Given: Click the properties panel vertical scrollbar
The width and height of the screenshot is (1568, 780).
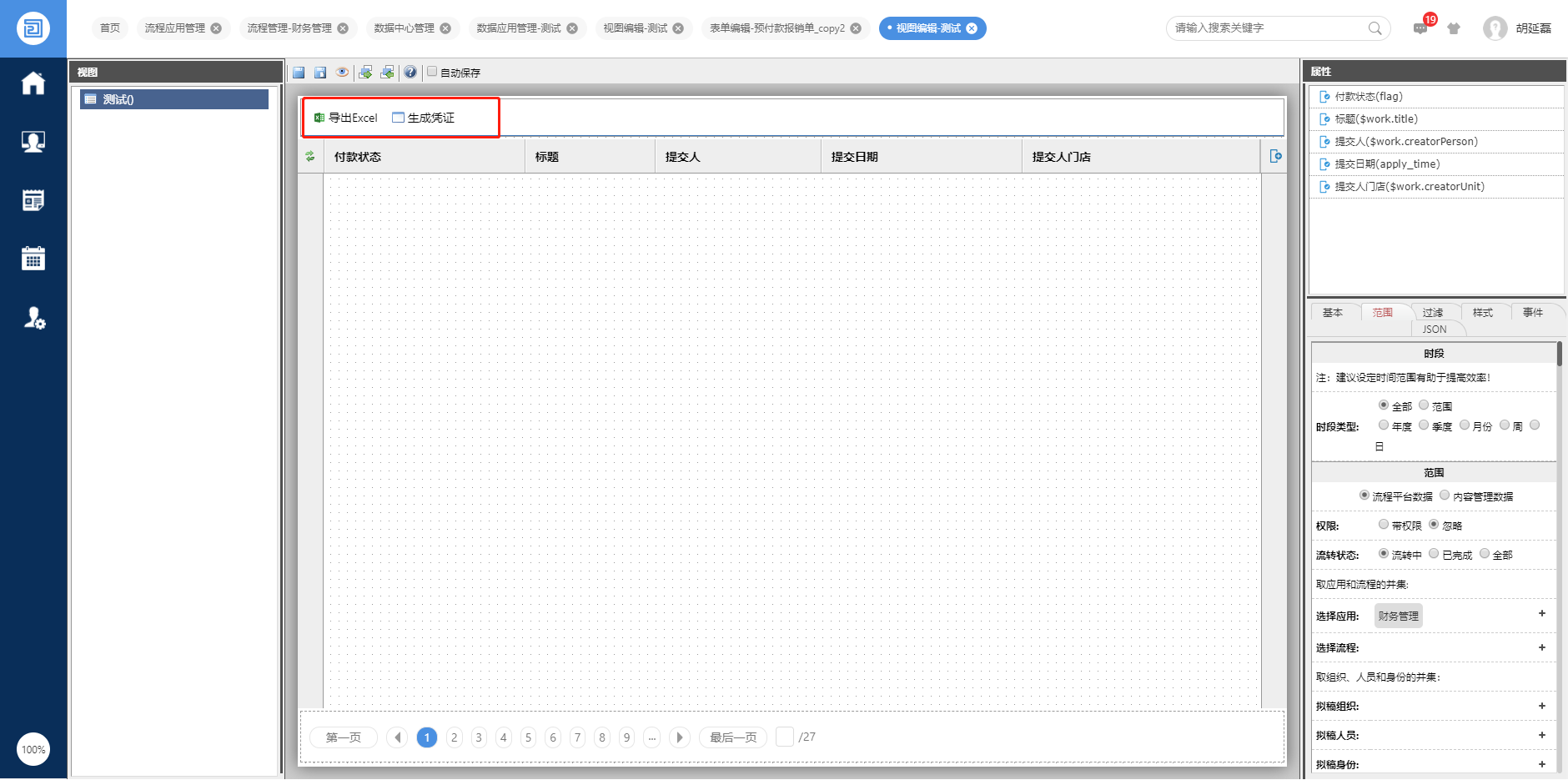Looking at the screenshot, I should pos(1560,355).
